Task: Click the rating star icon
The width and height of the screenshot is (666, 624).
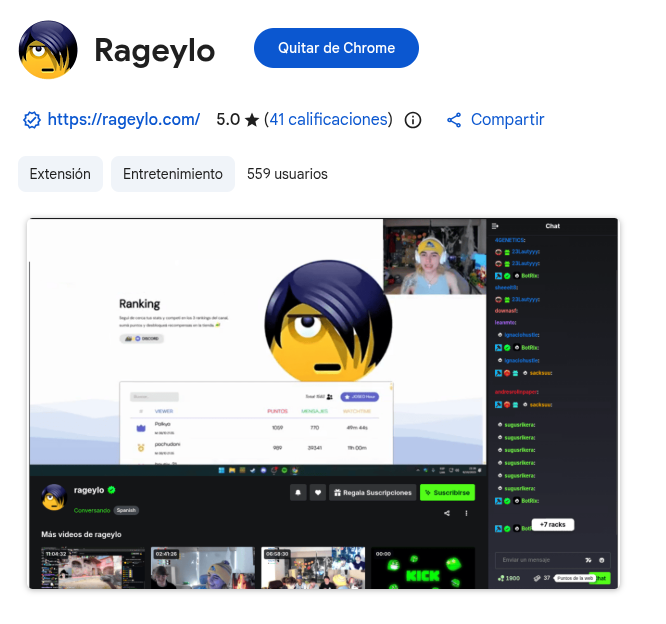Action: [x=252, y=120]
